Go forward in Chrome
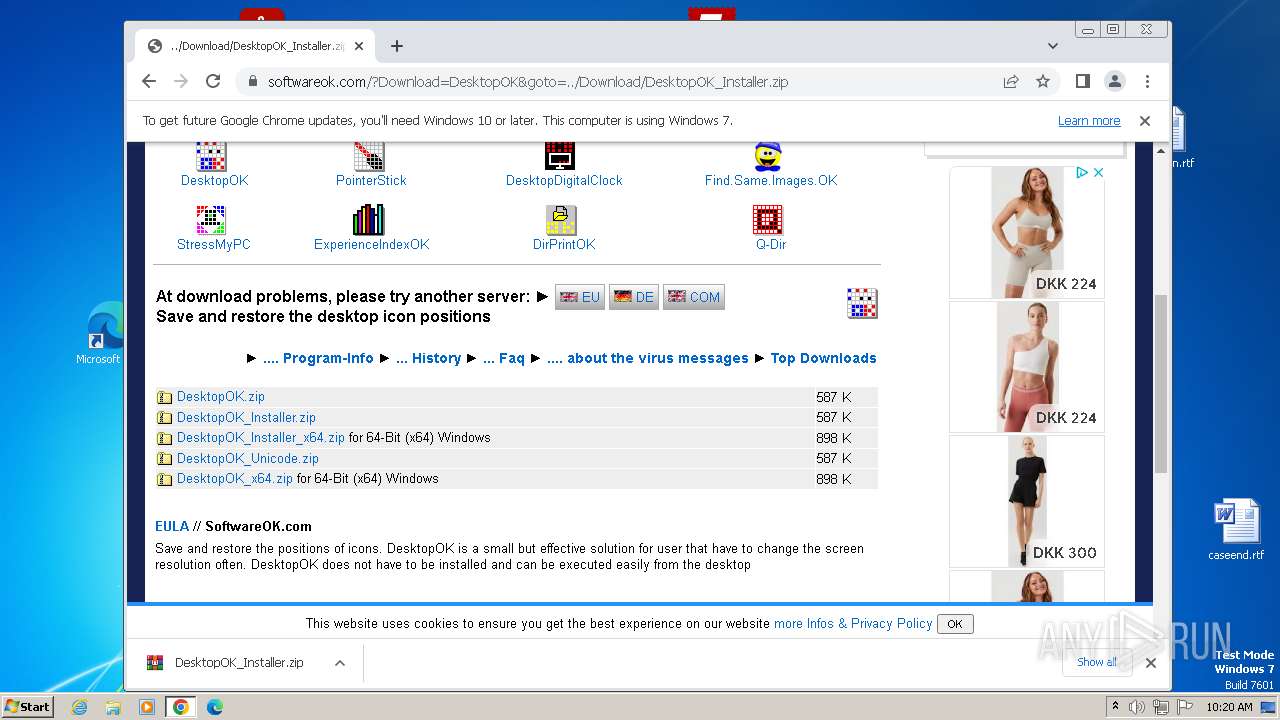Image resolution: width=1280 pixels, height=720 pixels. (181, 81)
